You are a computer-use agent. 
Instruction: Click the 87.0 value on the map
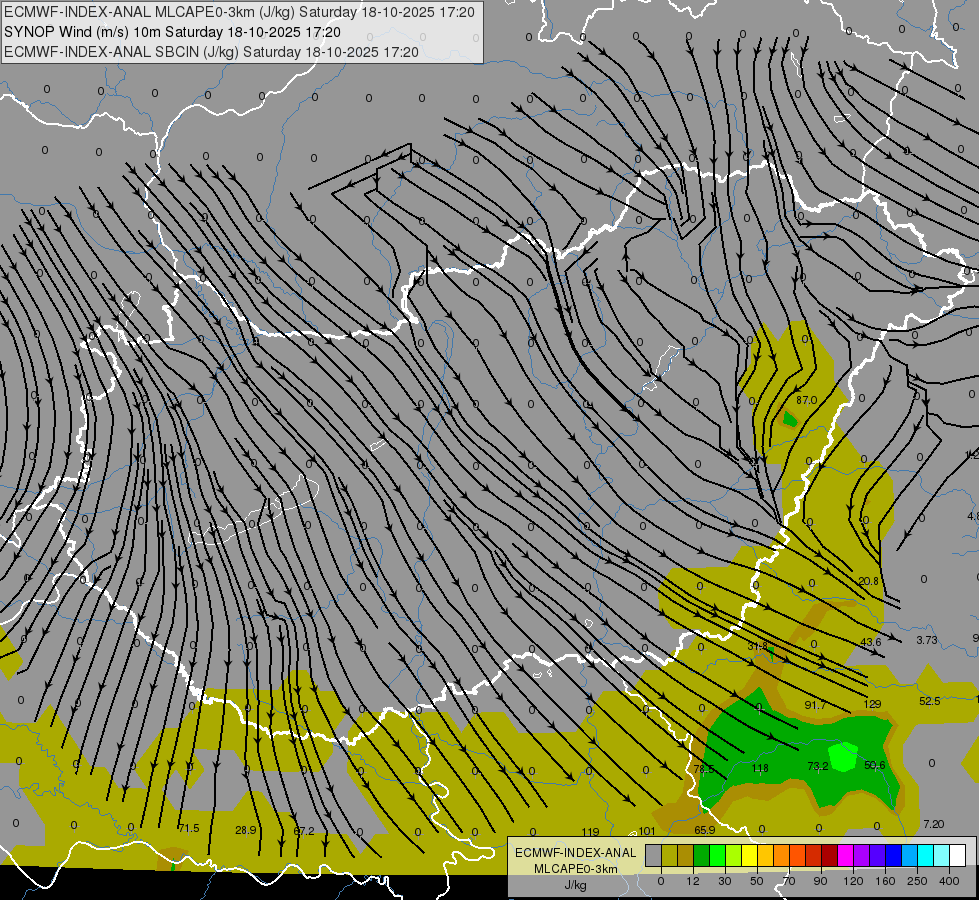click(806, 400)
